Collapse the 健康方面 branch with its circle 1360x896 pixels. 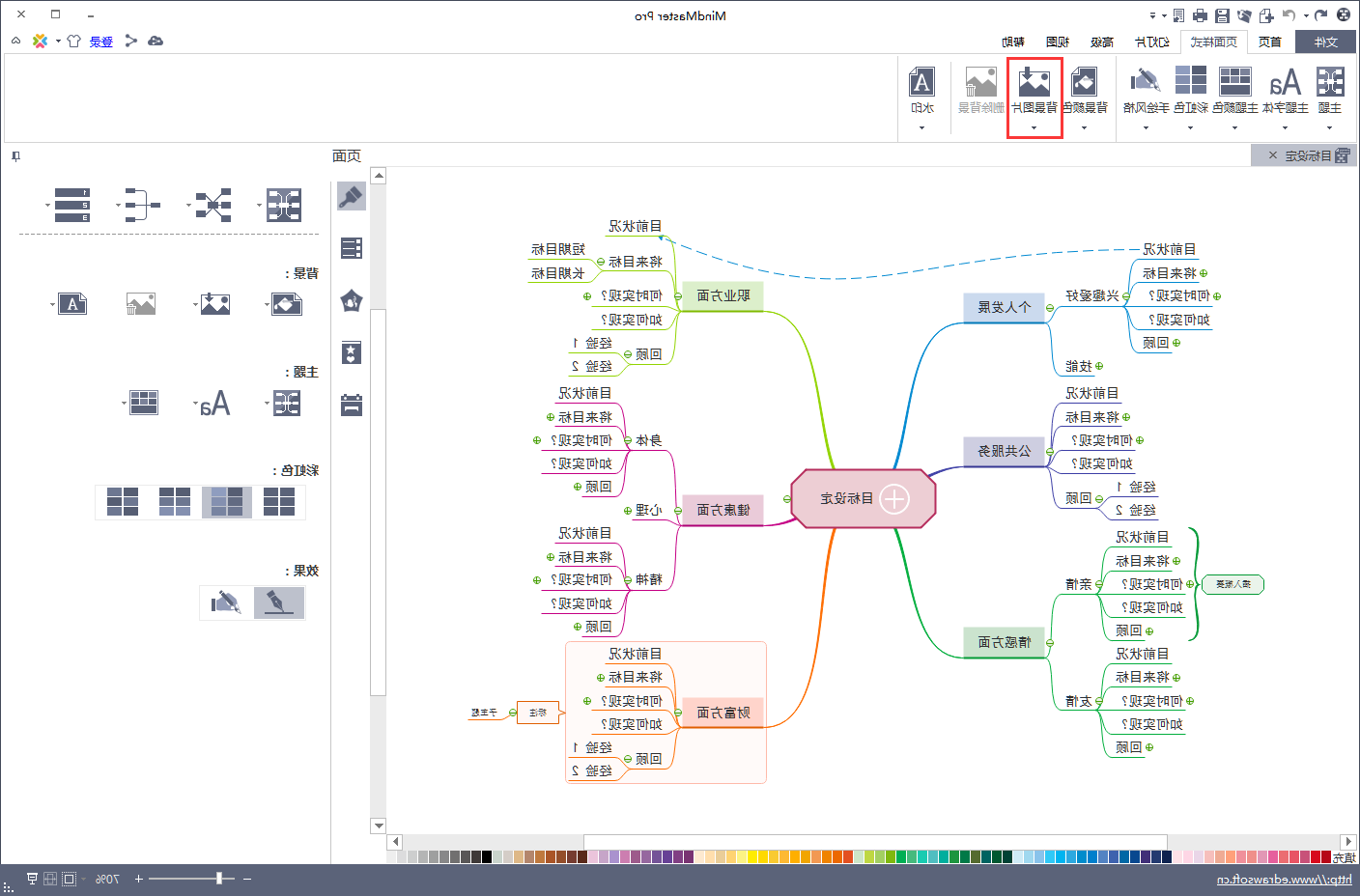[678, 511]
